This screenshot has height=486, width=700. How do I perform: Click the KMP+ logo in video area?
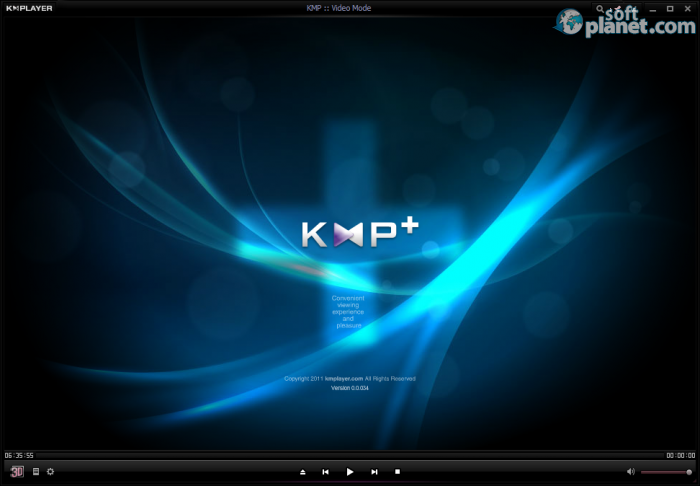coord(360,234)
